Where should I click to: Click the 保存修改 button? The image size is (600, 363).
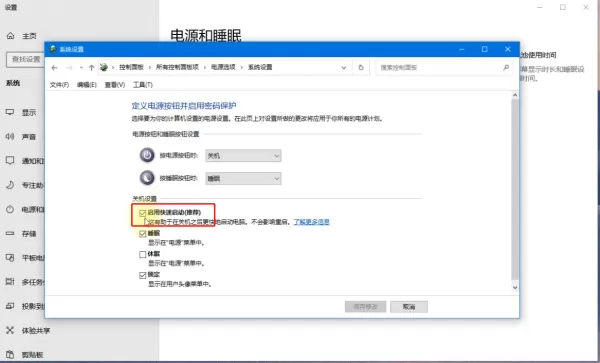(365, 307)
